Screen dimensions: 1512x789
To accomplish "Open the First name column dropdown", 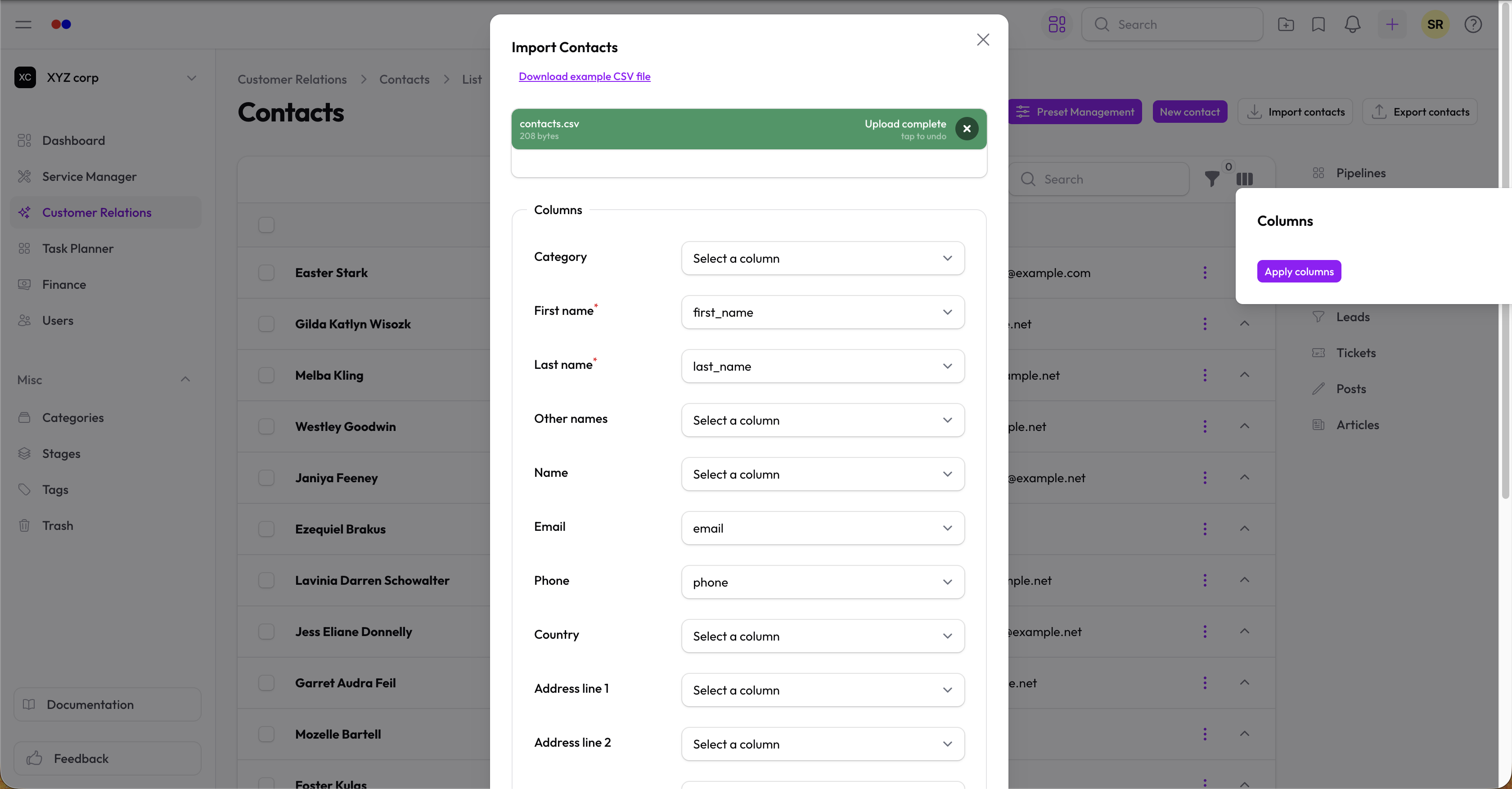I will (822, 312).
